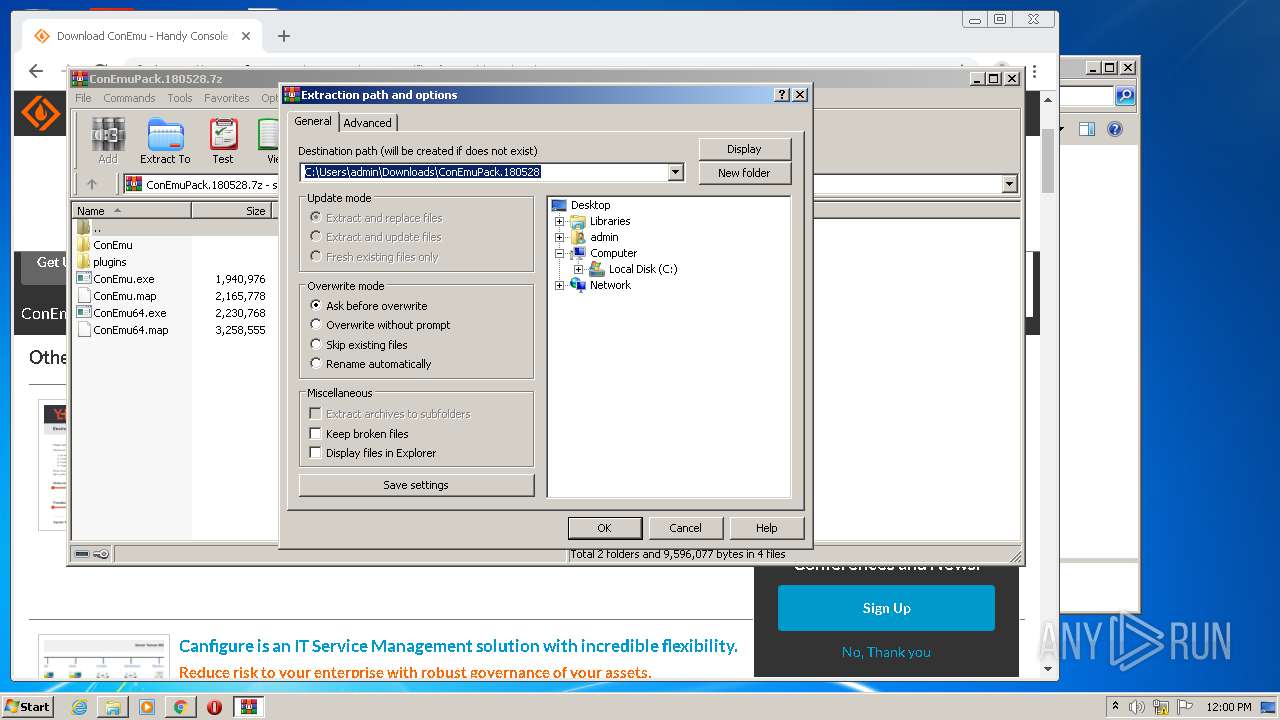The image size is (1280, 720).
Task: Open the File menu in WinRAR
Action: [83, 98]
